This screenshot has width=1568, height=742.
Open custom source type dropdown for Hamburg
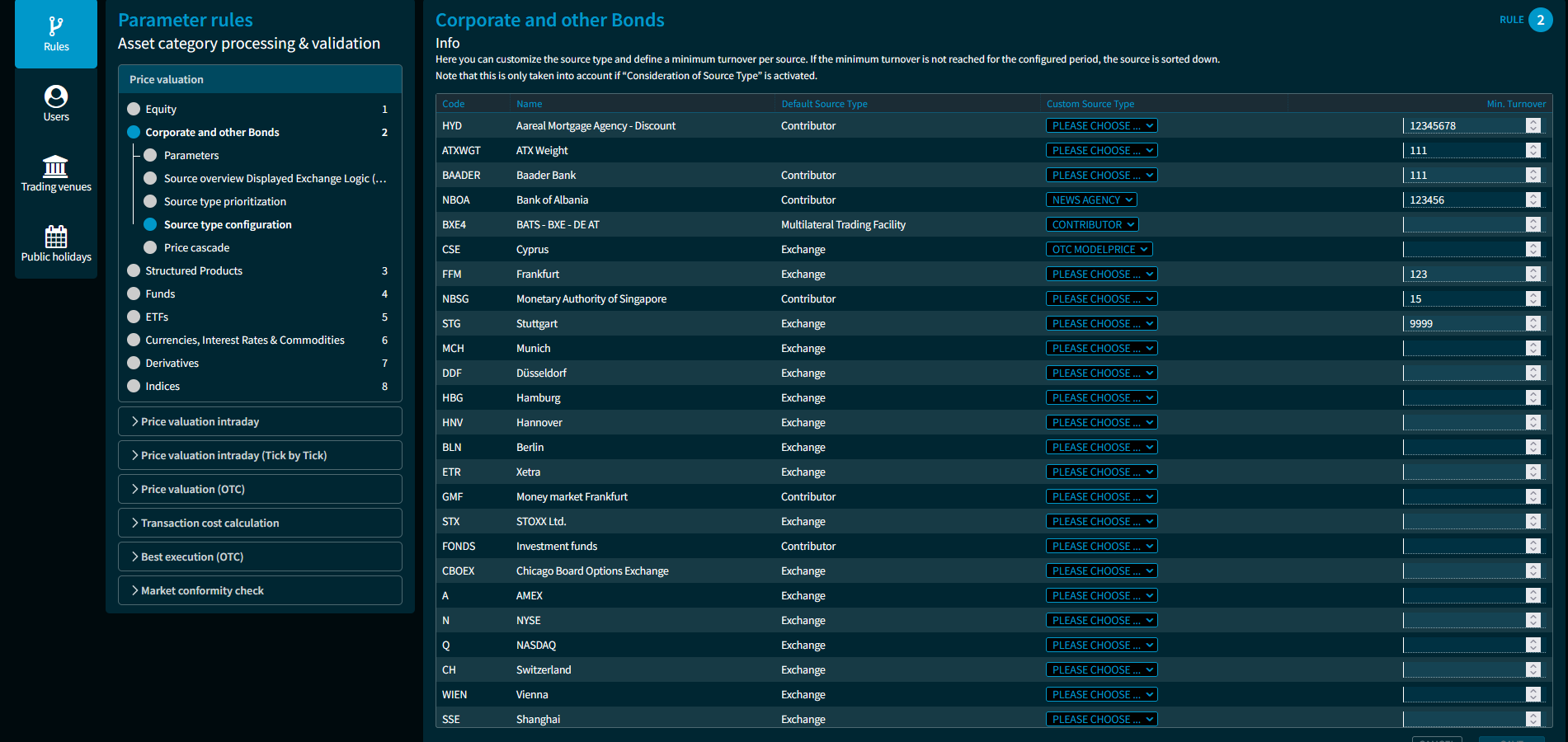click(x=1101, y=397)
